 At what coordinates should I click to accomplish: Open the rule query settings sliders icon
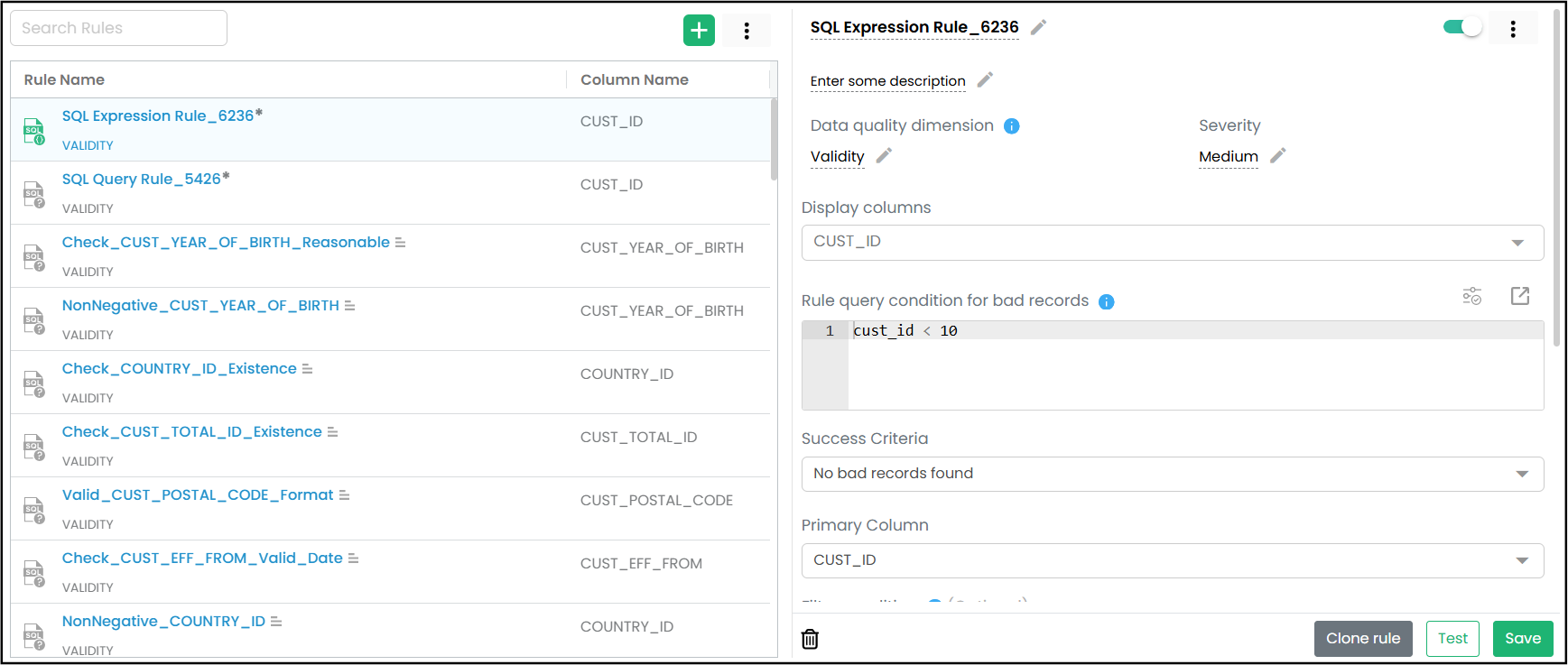tap(1472, 296)
